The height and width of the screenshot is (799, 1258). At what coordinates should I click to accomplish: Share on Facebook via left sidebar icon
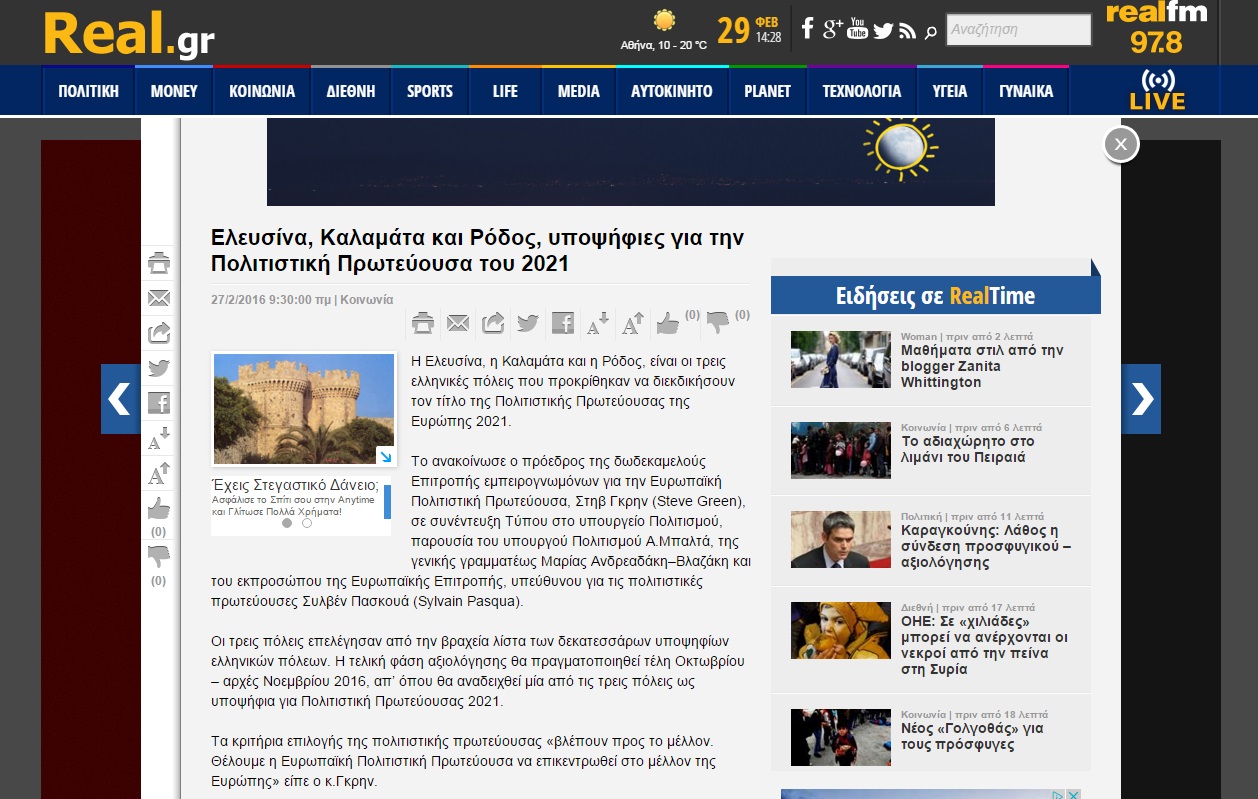(159, 402)
